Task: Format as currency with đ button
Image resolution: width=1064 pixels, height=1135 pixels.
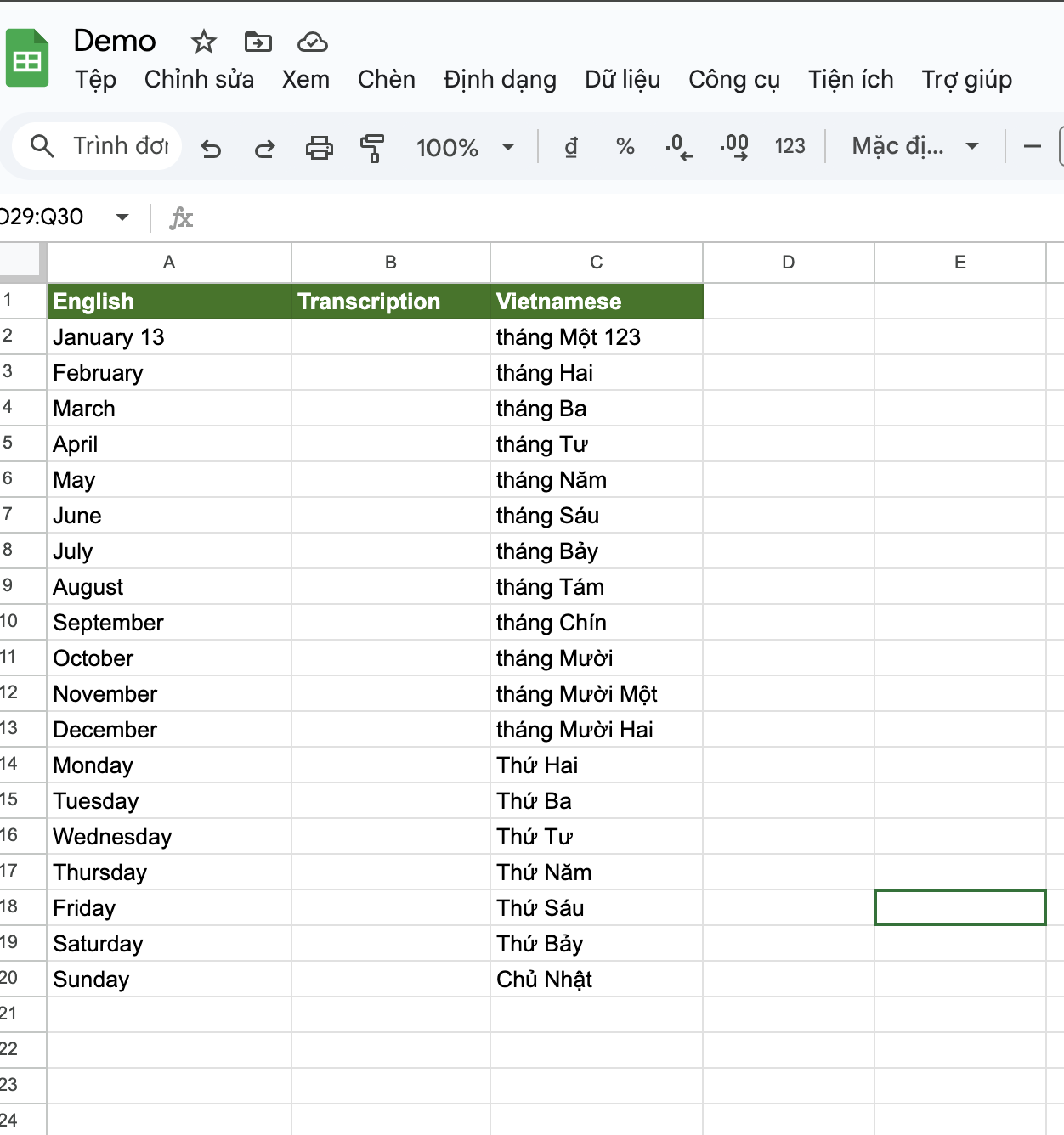Action: click(x=571, y=147)
